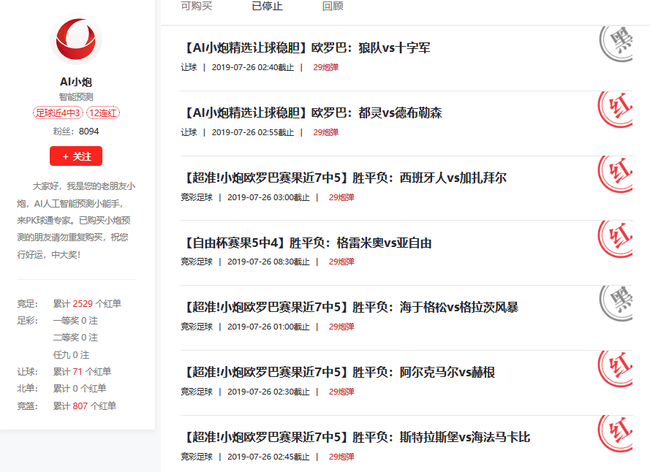Click the 竞彩足球 tag on 格雷米奥vs亚自由 row
This screenshot has height=472, width=650.
196,261
